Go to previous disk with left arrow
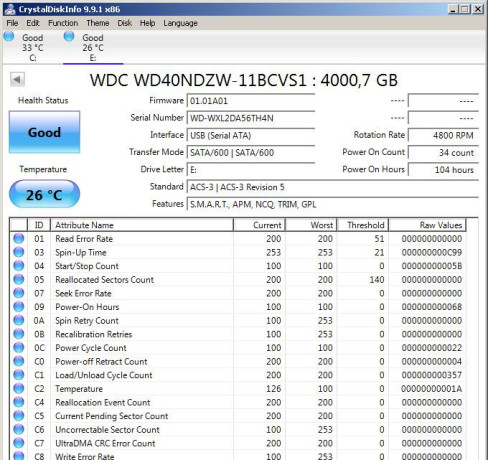 point(17,80)
